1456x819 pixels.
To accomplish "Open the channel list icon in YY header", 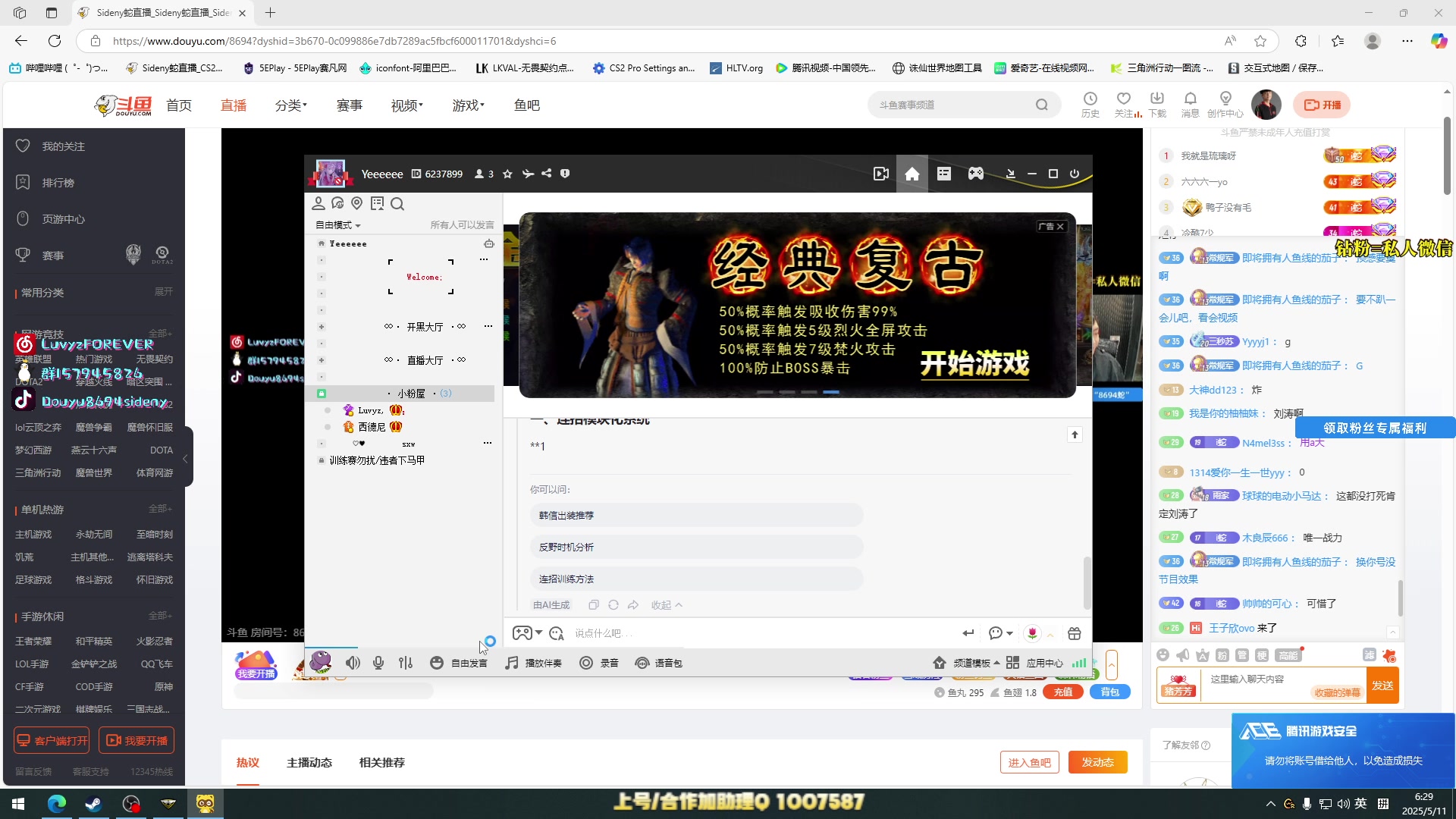I will point(944,174).
